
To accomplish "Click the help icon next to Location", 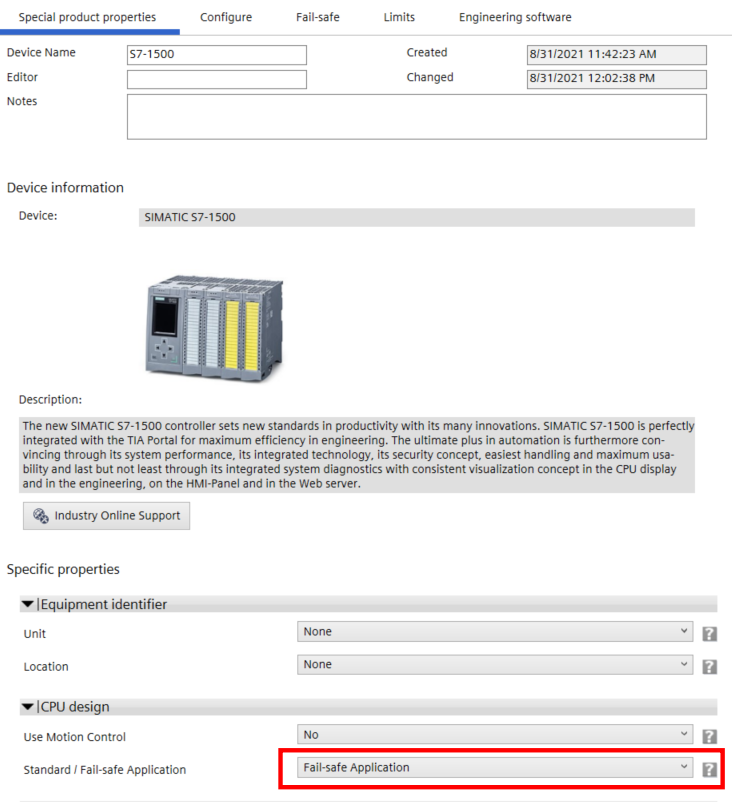I will click(709, 667).
